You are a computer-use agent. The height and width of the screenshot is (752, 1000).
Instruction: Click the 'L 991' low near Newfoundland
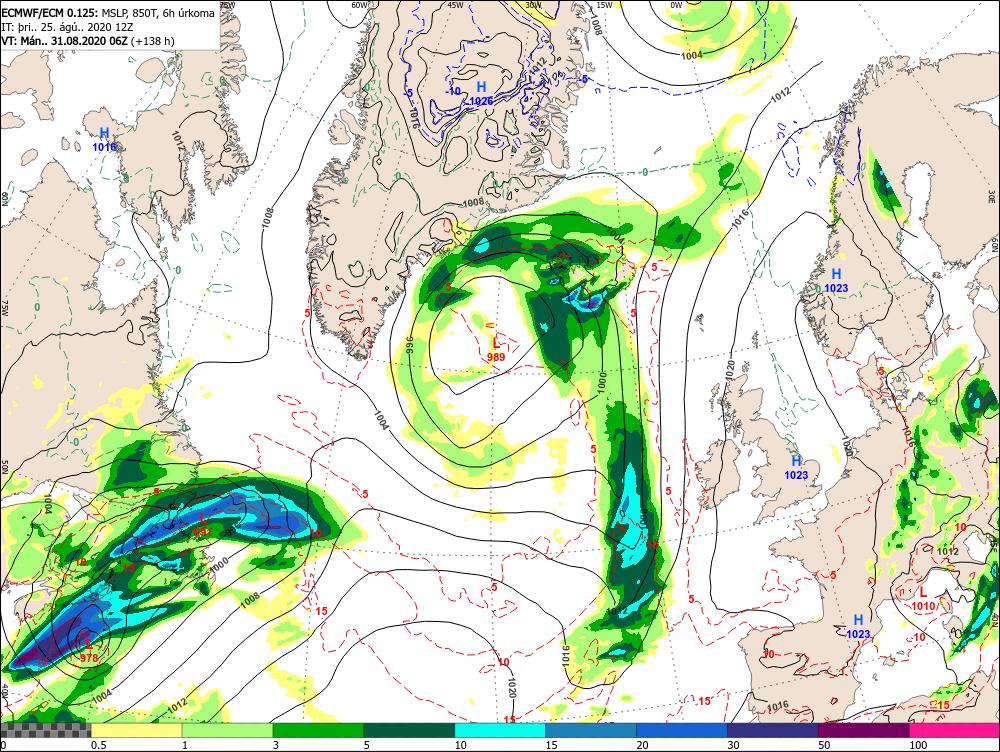(x=203, y=525)
